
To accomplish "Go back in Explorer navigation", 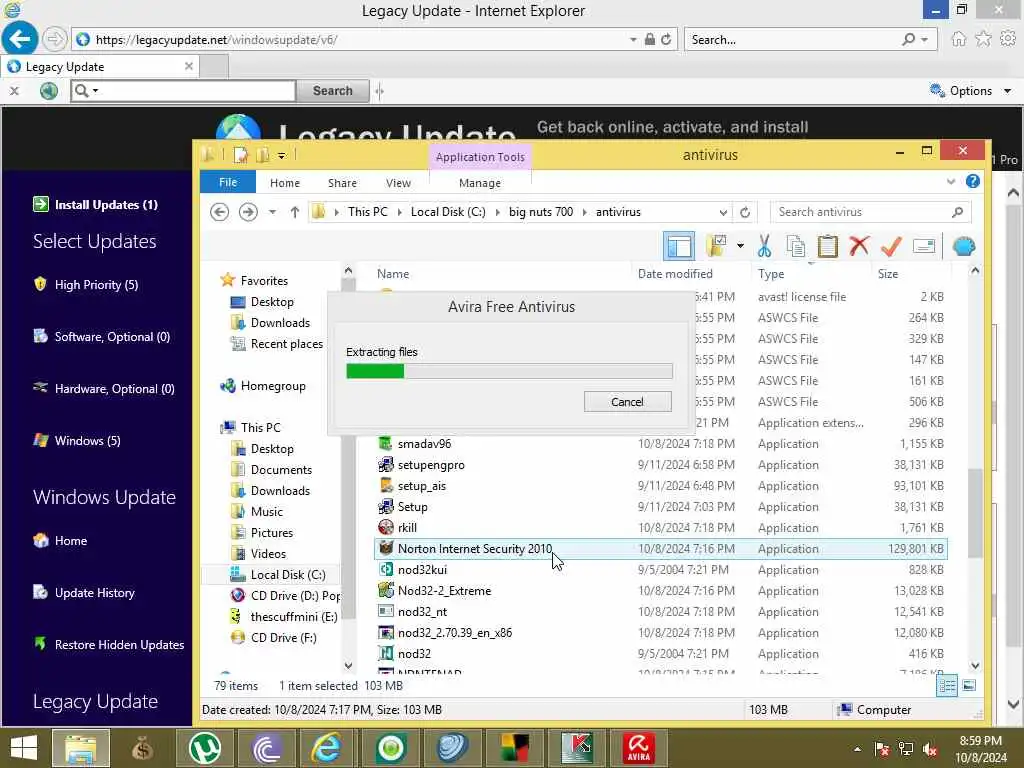I will pos(219,212).
